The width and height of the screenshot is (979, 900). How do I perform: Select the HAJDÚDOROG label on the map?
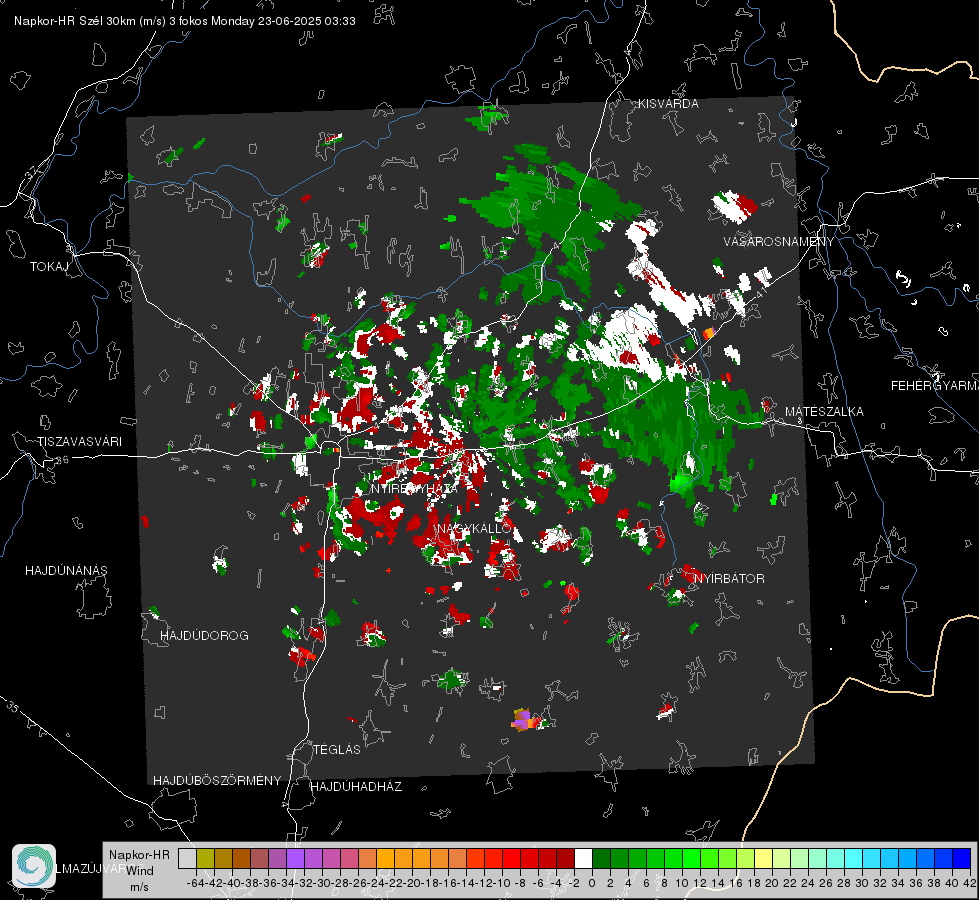click(204, 635)
